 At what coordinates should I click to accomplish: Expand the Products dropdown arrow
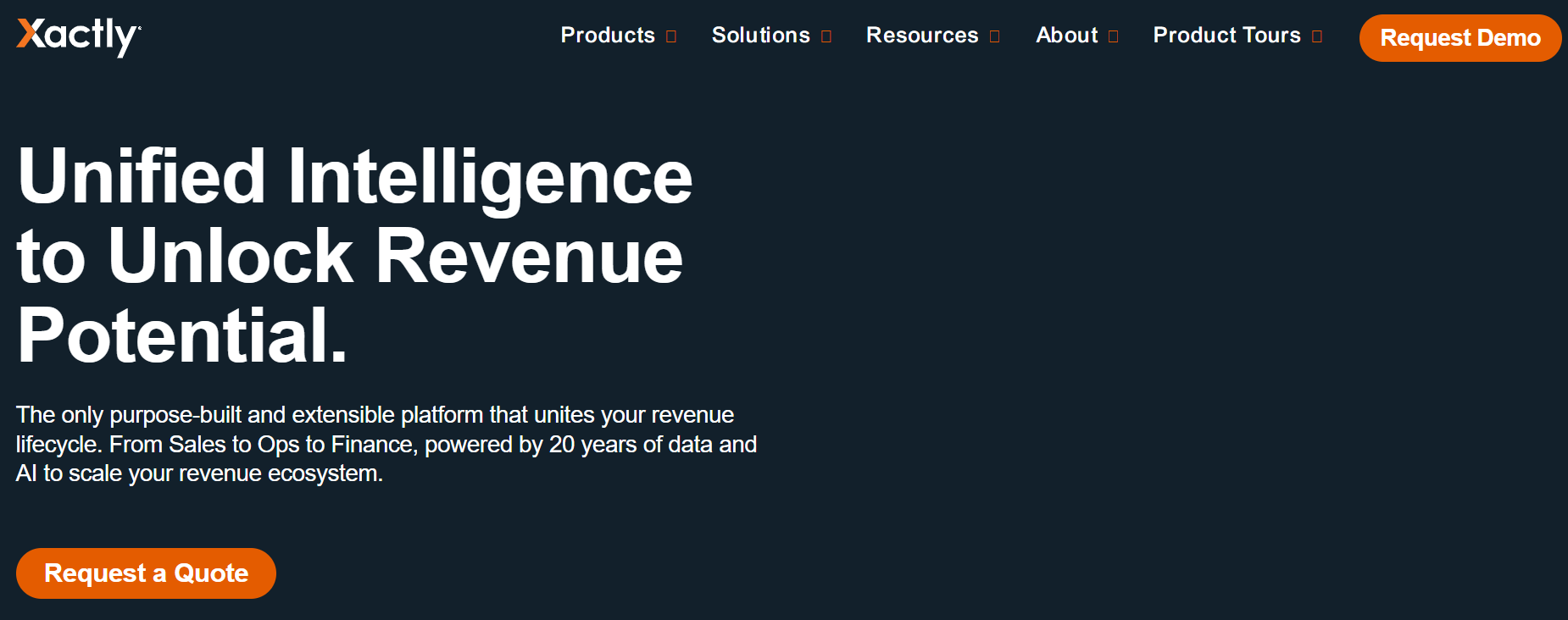pyautogui.click(x=671, y=36)
